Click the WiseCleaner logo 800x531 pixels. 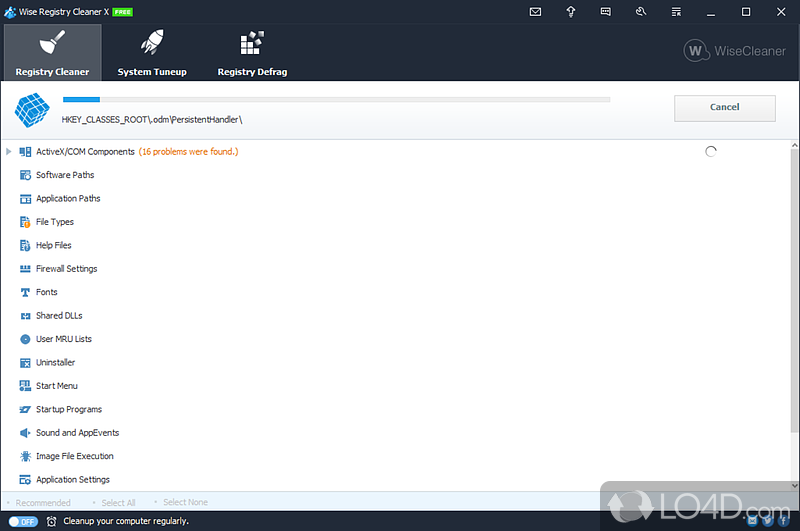point(735,51)
